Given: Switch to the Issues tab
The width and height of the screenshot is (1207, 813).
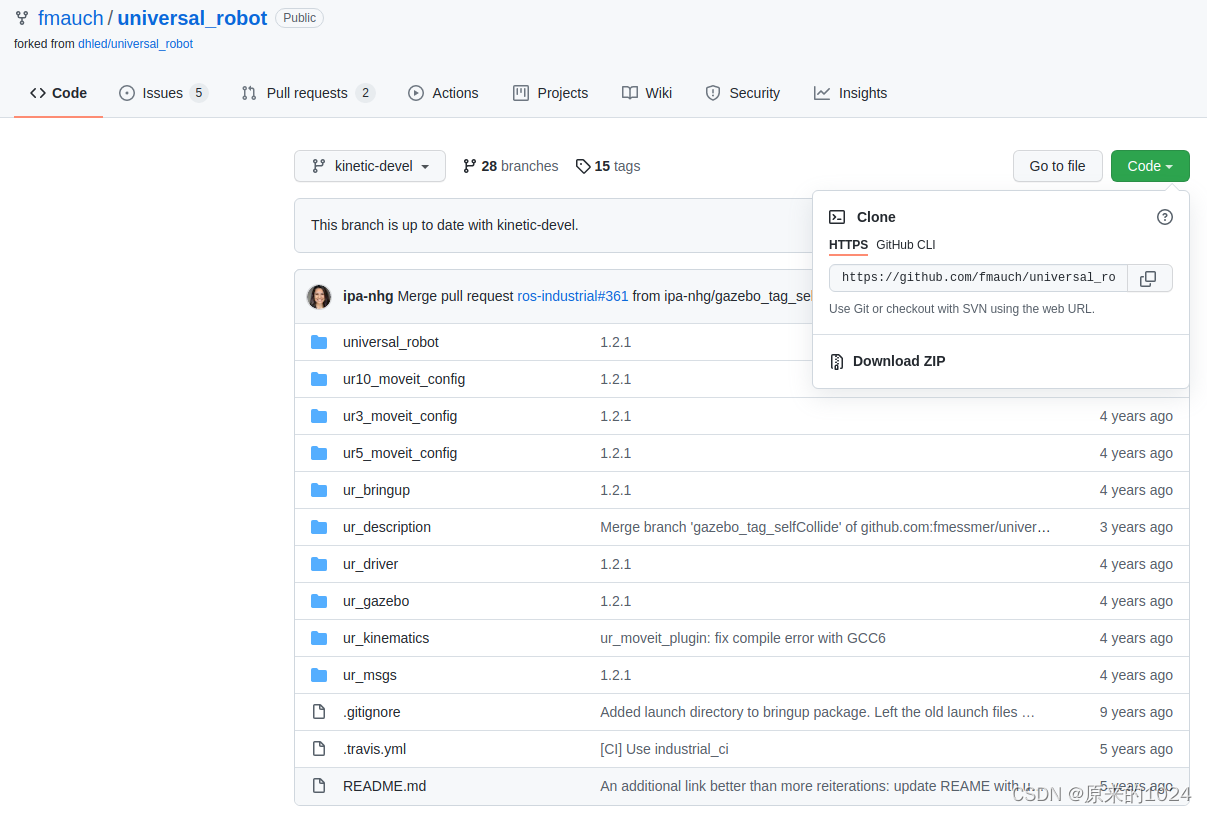Looking at the screenshot, I should (163, 93).
